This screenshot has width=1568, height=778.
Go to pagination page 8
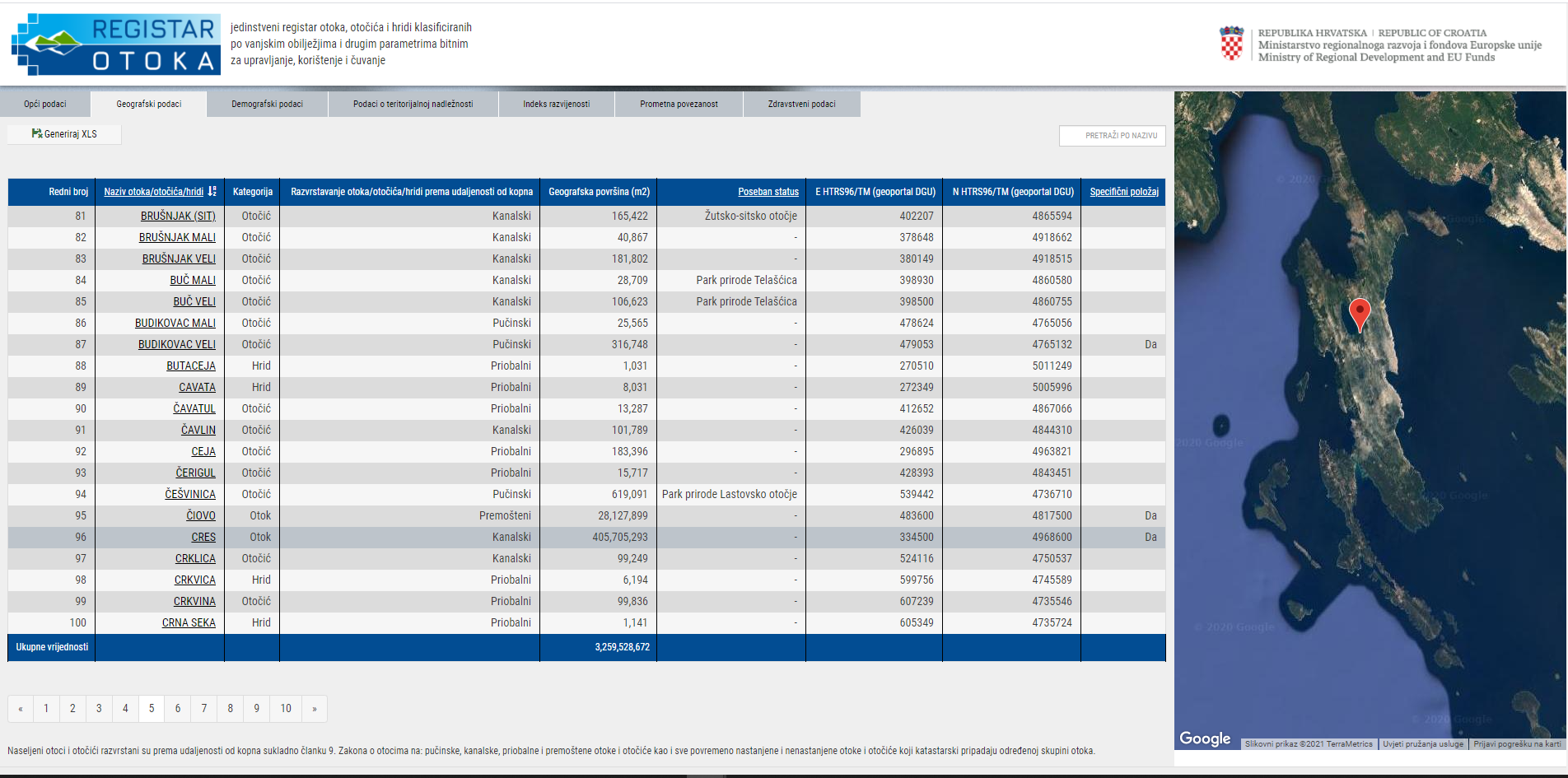(231, 709)
